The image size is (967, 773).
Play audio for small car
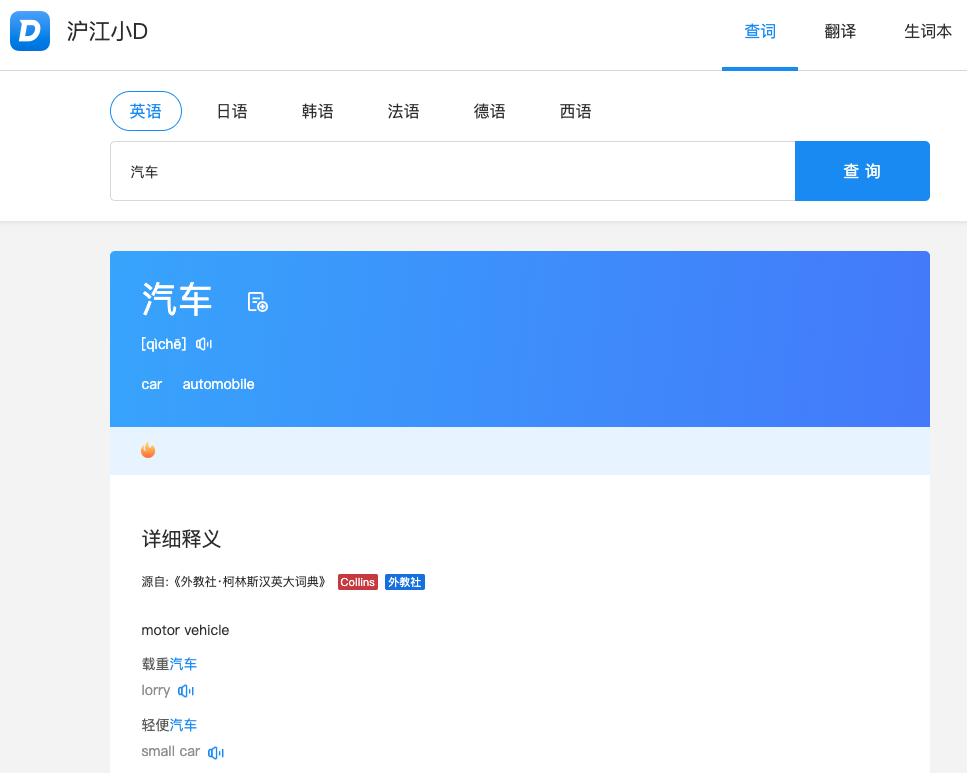[216, 752]
